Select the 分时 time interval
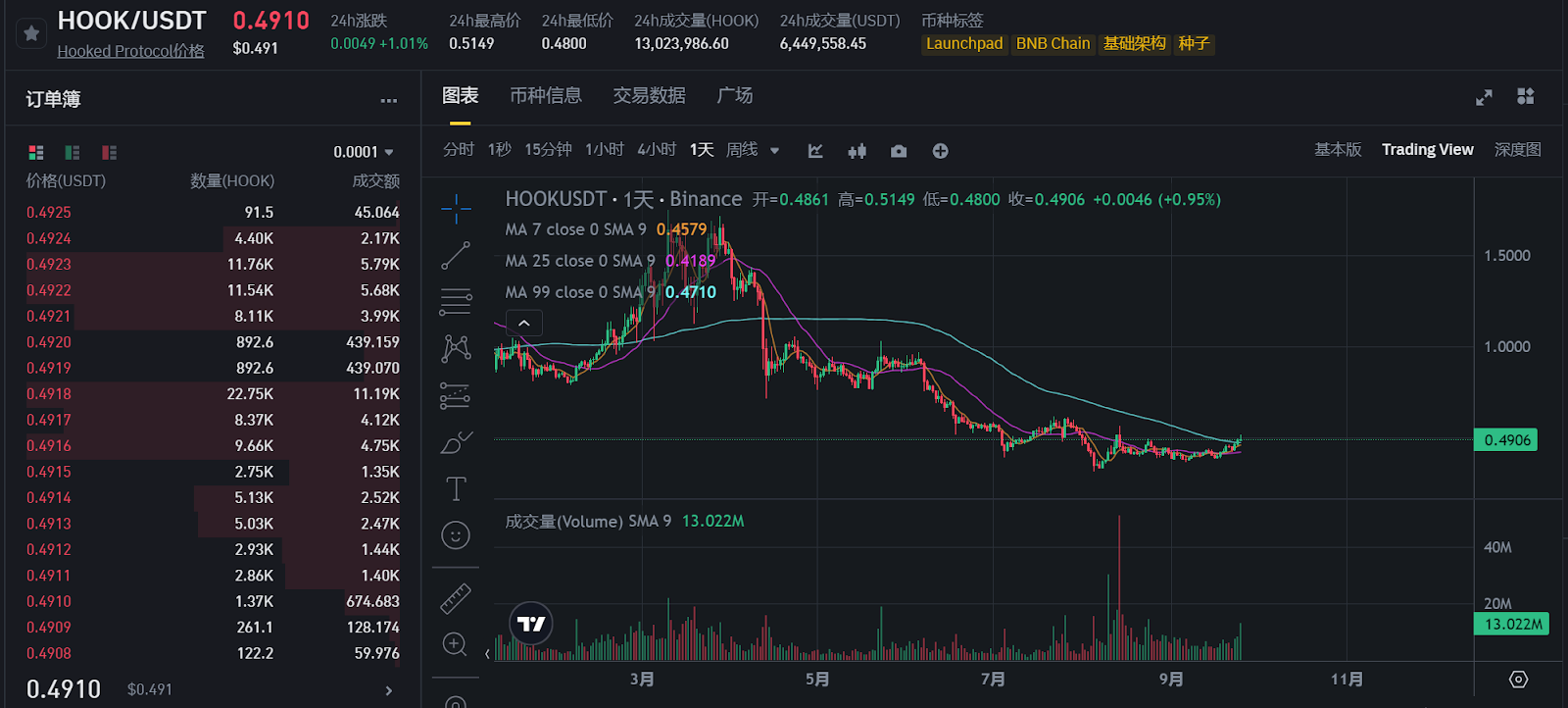Screen dimensions: 1568x708 pyautogui.click(x=458, y=150)
